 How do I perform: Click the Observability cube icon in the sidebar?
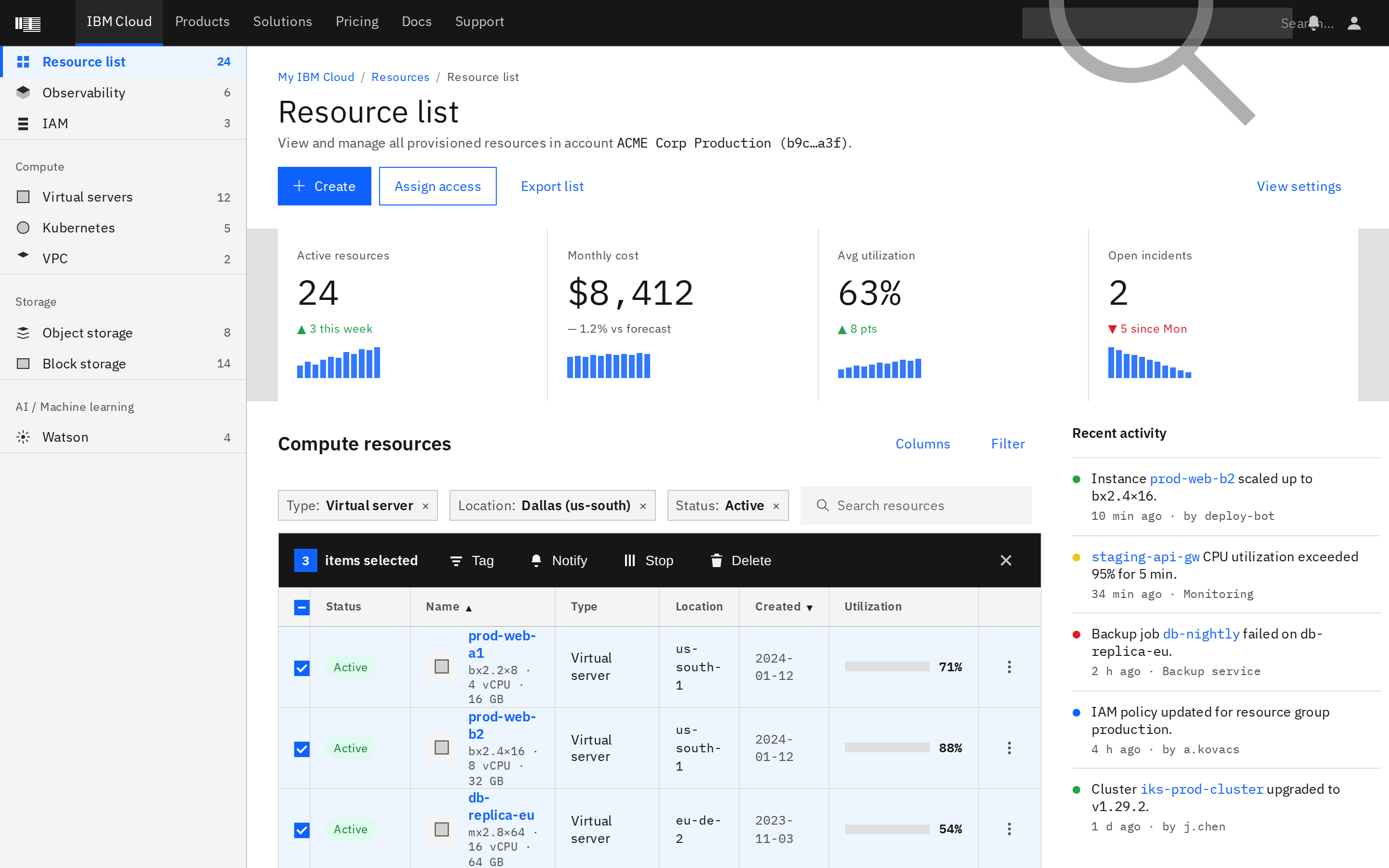pyautogui.click(x=23, y=93)
